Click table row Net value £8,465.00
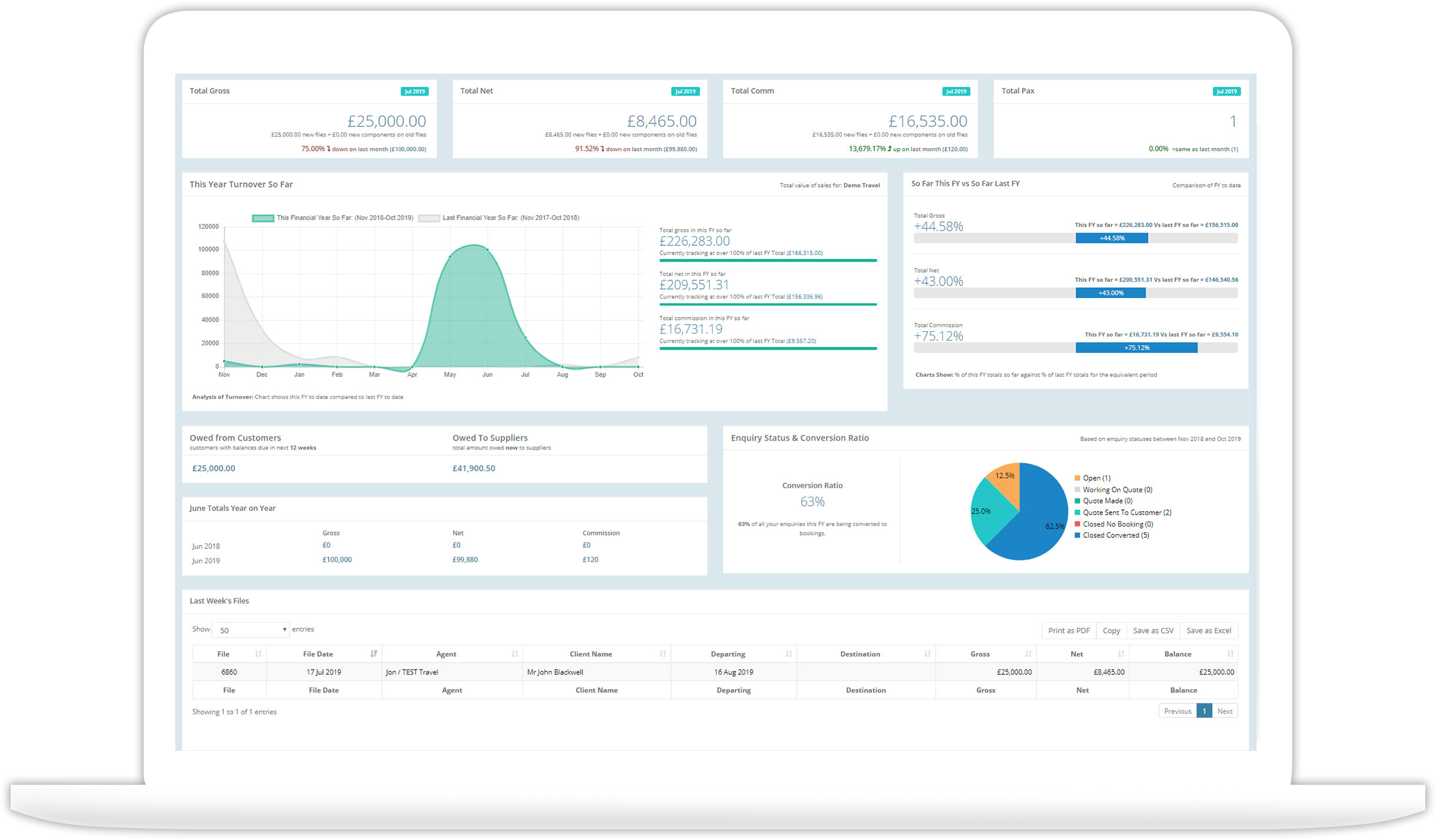This screenshot has height=840, width=1436. [1109, 672]
